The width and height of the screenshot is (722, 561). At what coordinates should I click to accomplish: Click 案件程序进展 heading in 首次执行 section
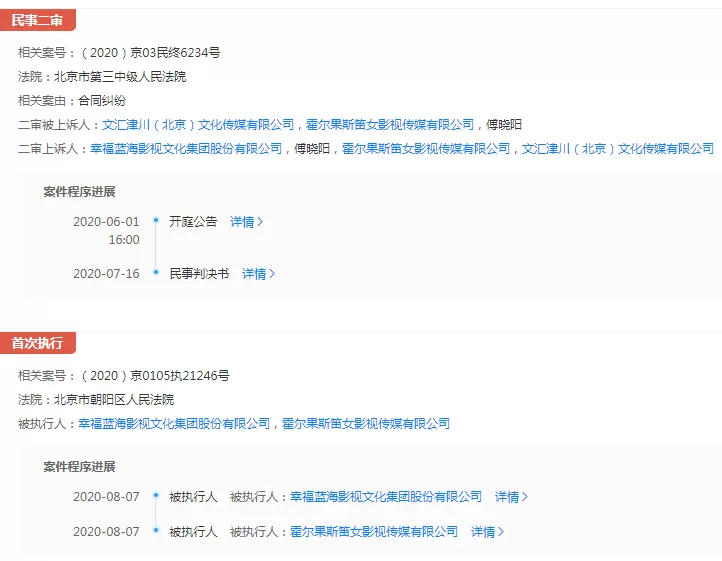[x=79, y=467]
